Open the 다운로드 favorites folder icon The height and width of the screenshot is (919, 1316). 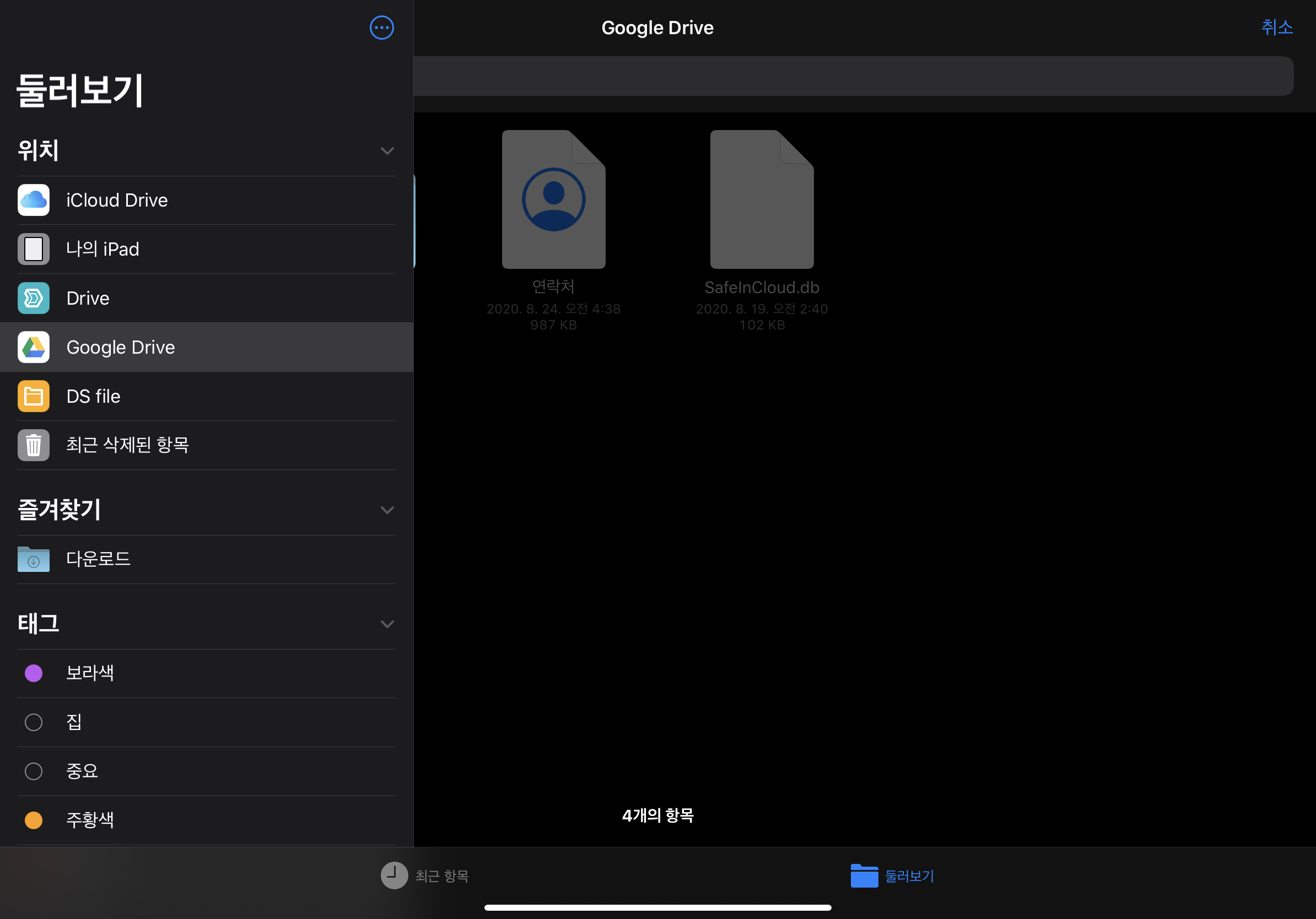coord(33,559)
